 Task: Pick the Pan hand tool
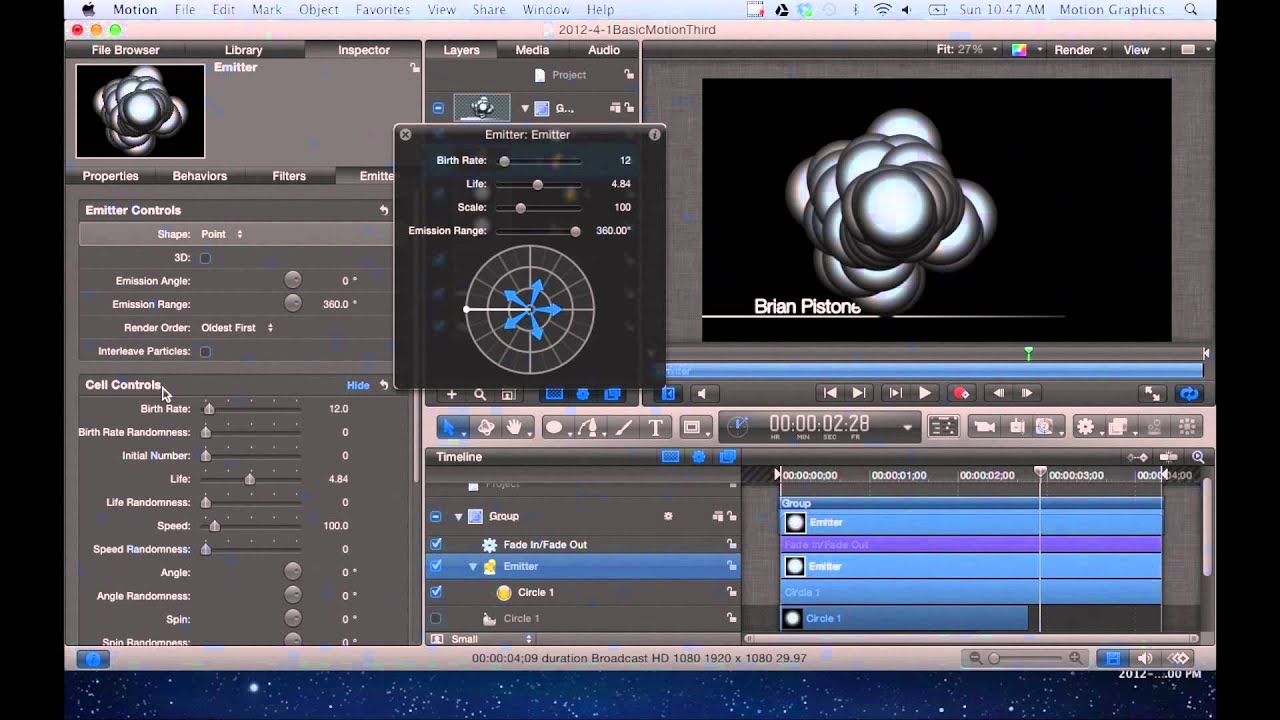click(x=515, y=427)
